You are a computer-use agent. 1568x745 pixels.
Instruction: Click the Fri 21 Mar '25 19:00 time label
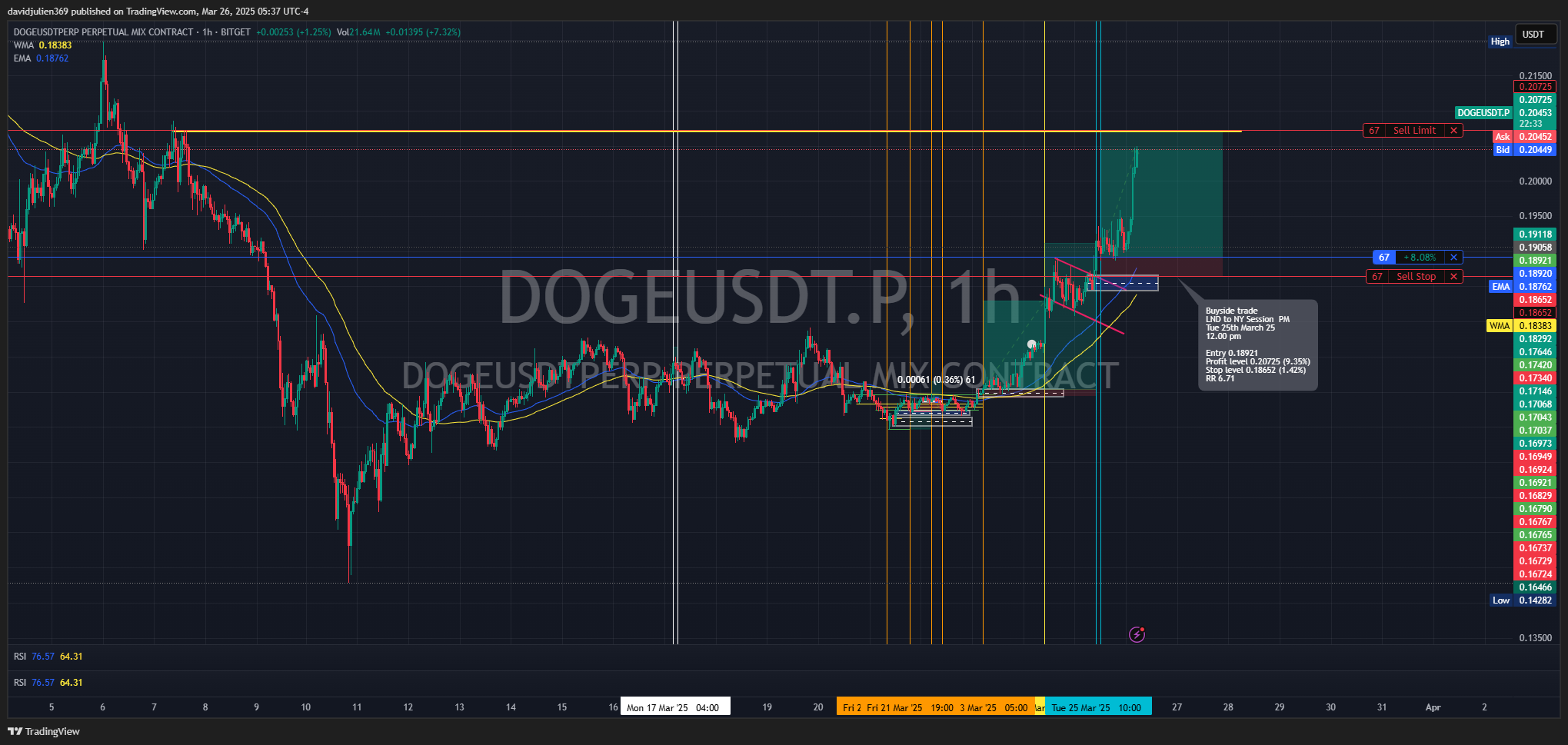tap(910, 707)
